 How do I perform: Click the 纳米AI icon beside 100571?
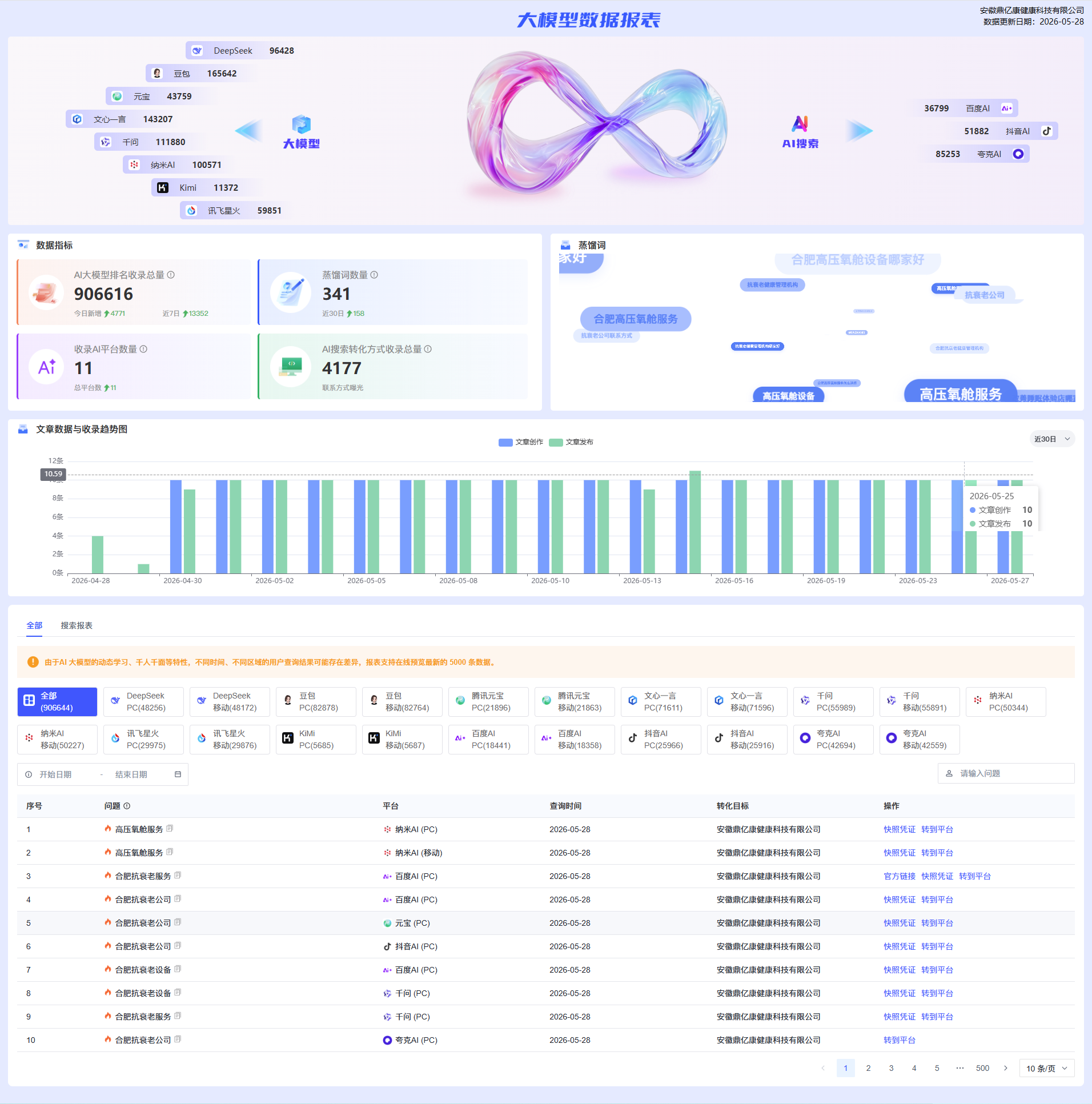pos(134,165)
